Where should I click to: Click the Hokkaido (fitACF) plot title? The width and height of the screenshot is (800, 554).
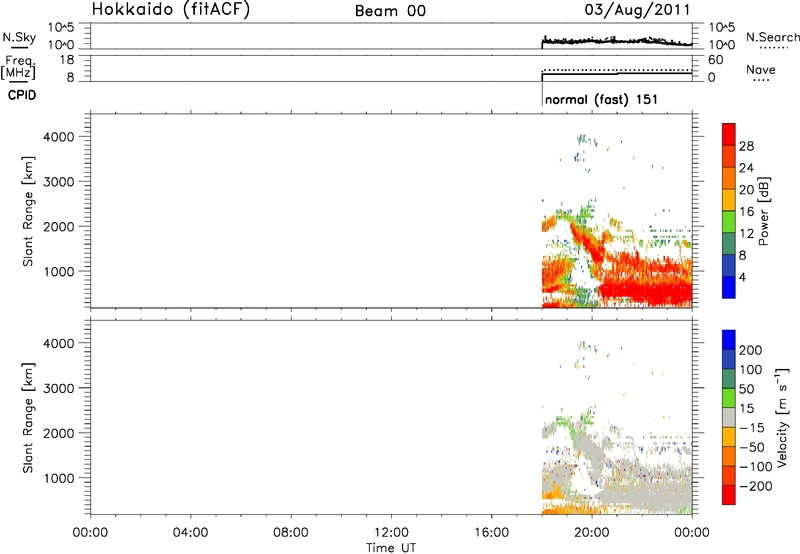171,9
